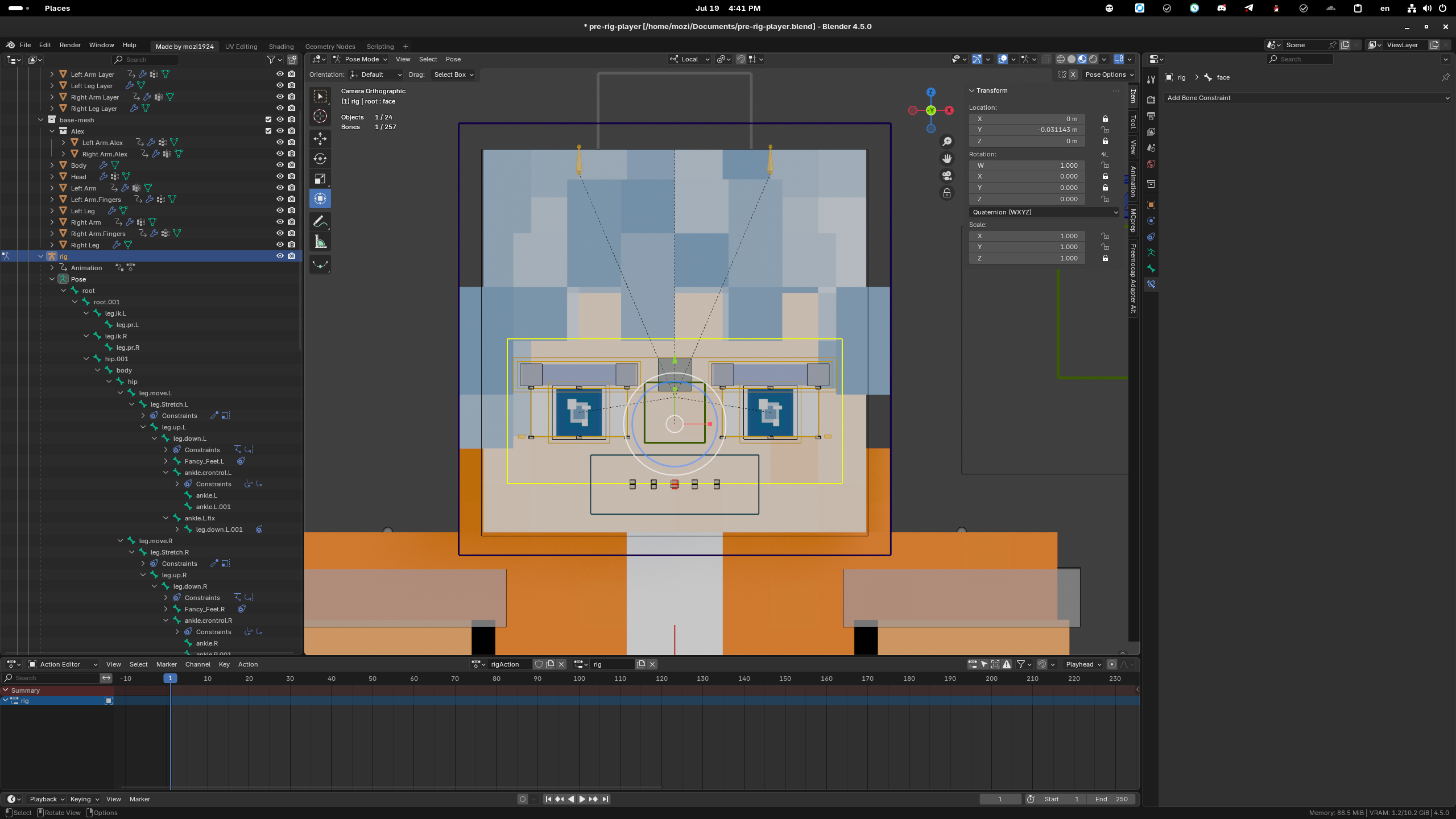Hide the Head object in outliner
Image resolution: width=1456 pixels, height=819 pixels.
pyautogui.click(x=280, y=176)
